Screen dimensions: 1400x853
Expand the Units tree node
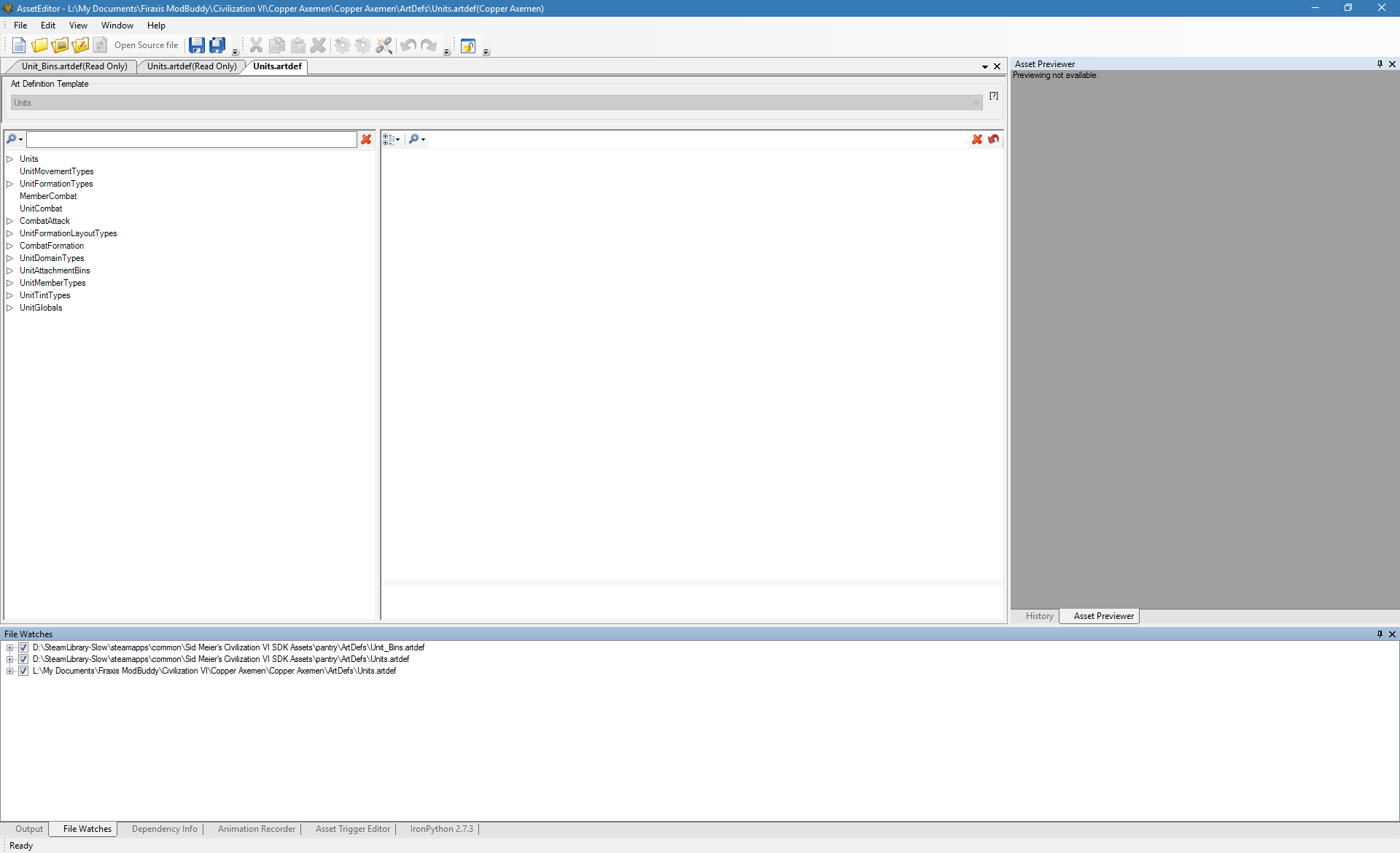click(x=10, y=159)
